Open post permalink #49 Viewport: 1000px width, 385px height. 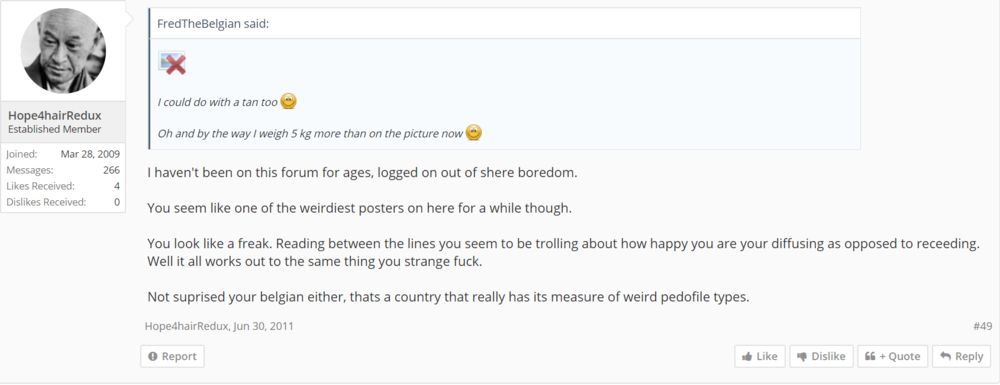(x=982, y=326)
